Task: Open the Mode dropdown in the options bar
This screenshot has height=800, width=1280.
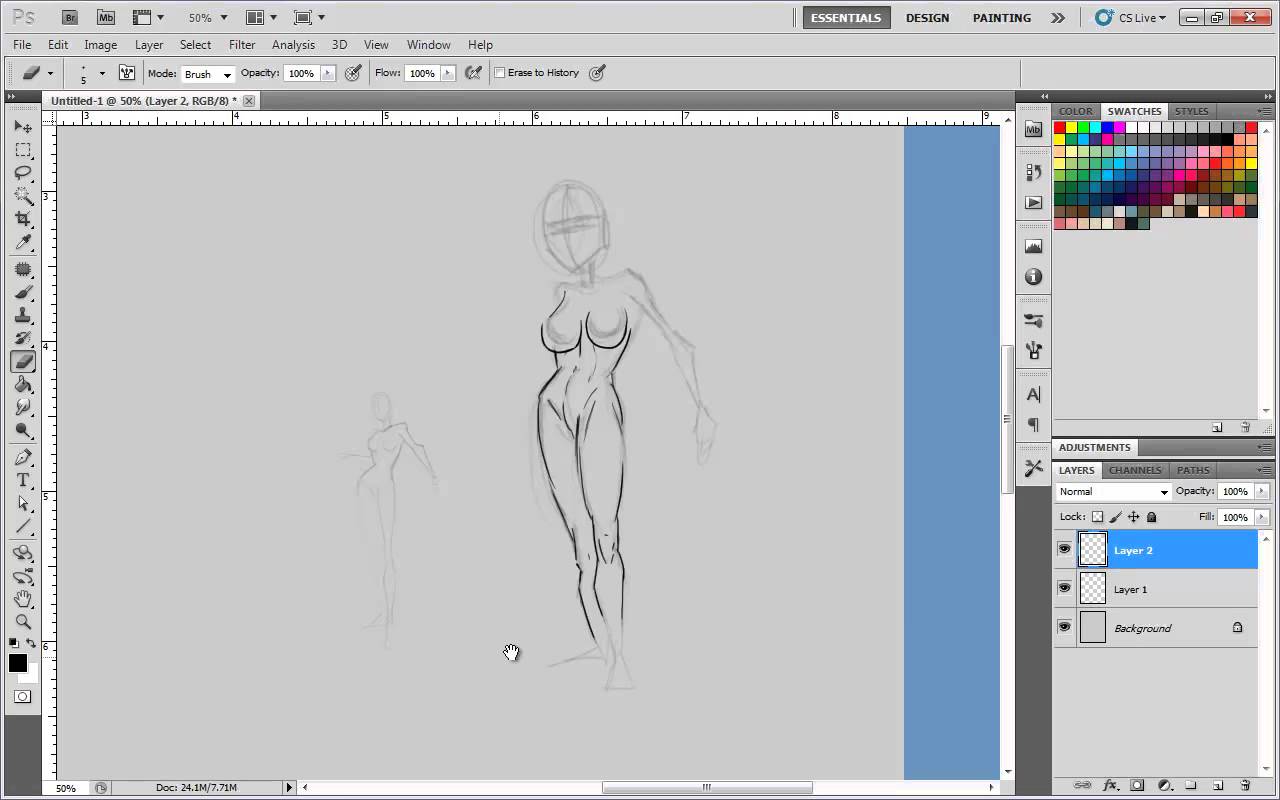Action: coord(206,73)
